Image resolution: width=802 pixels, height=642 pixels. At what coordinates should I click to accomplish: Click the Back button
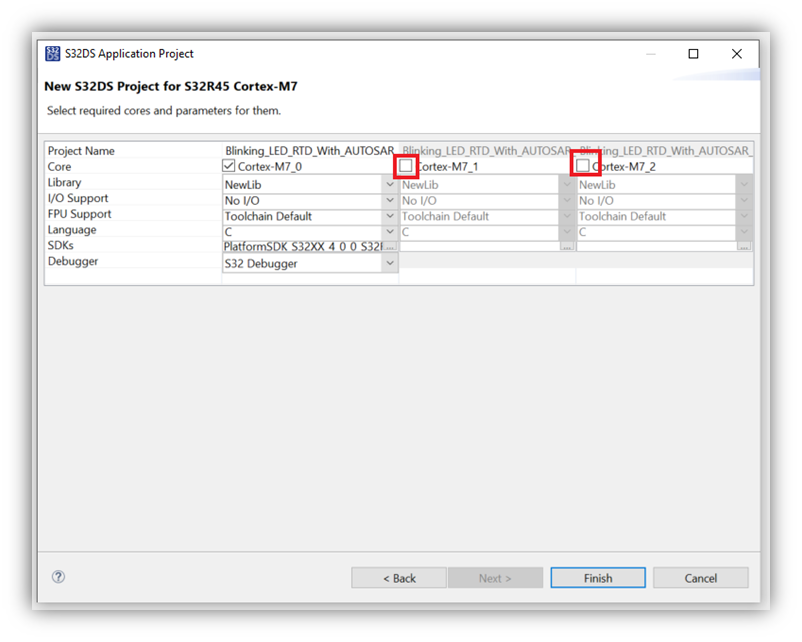(x=398, y=577)
